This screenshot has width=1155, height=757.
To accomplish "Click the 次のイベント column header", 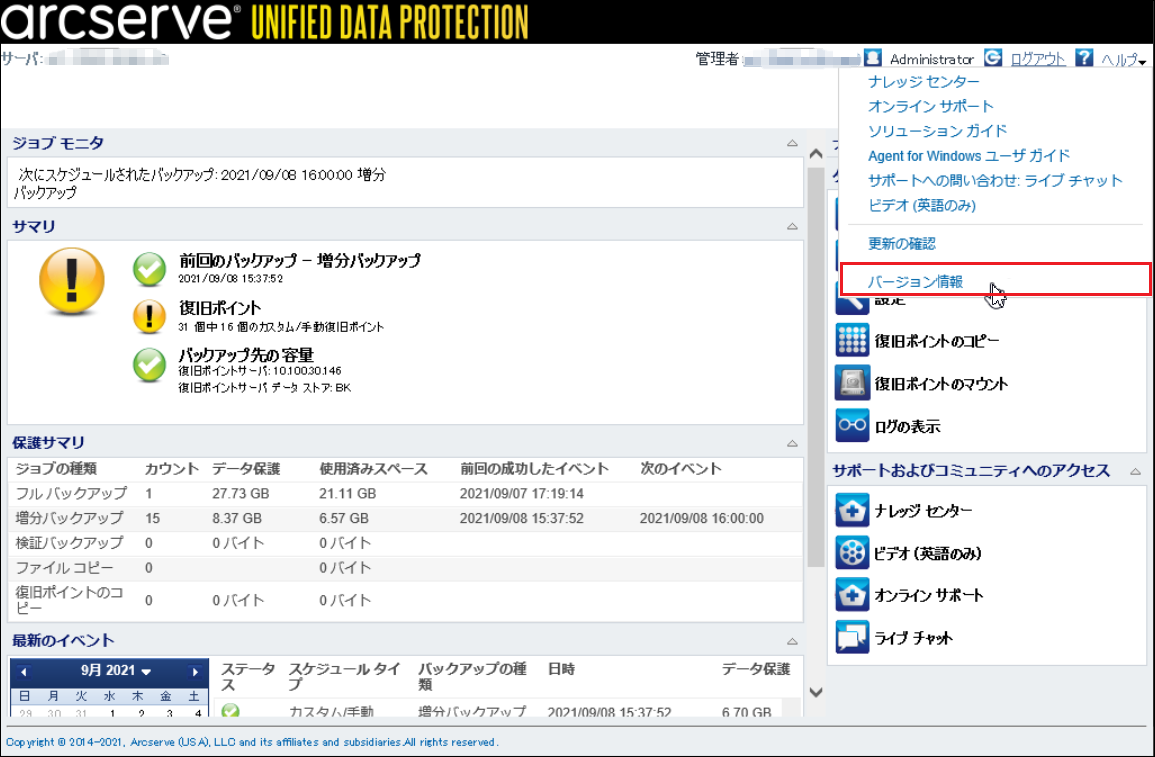I will click(x=681, y=469).
